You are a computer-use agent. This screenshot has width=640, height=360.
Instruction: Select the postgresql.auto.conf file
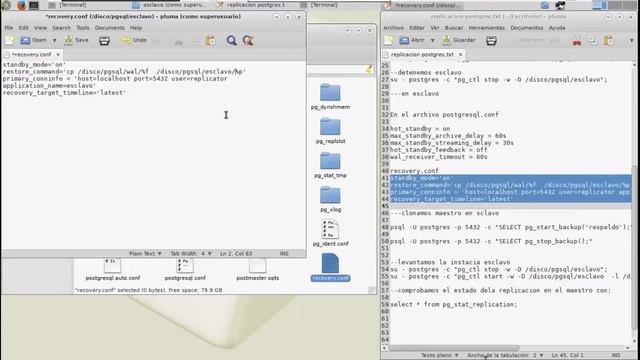coord(113,269)
